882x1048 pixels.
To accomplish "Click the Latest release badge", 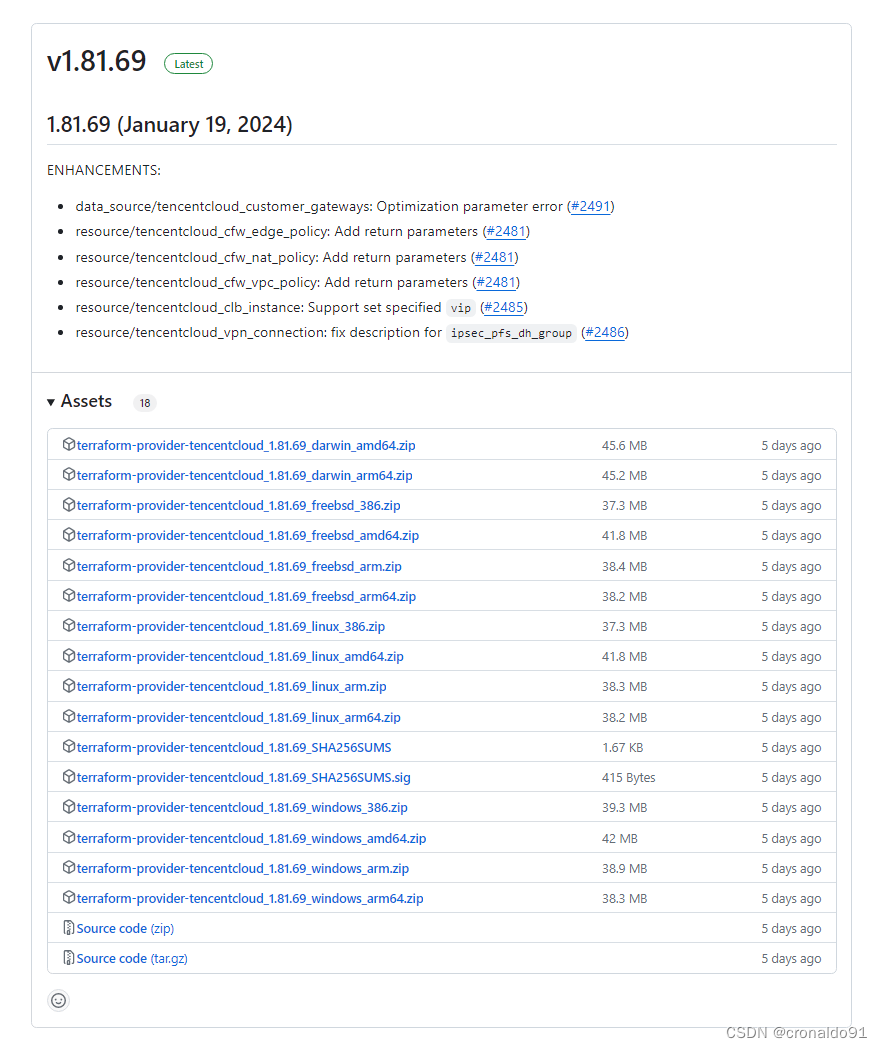I will click(188, 63).
